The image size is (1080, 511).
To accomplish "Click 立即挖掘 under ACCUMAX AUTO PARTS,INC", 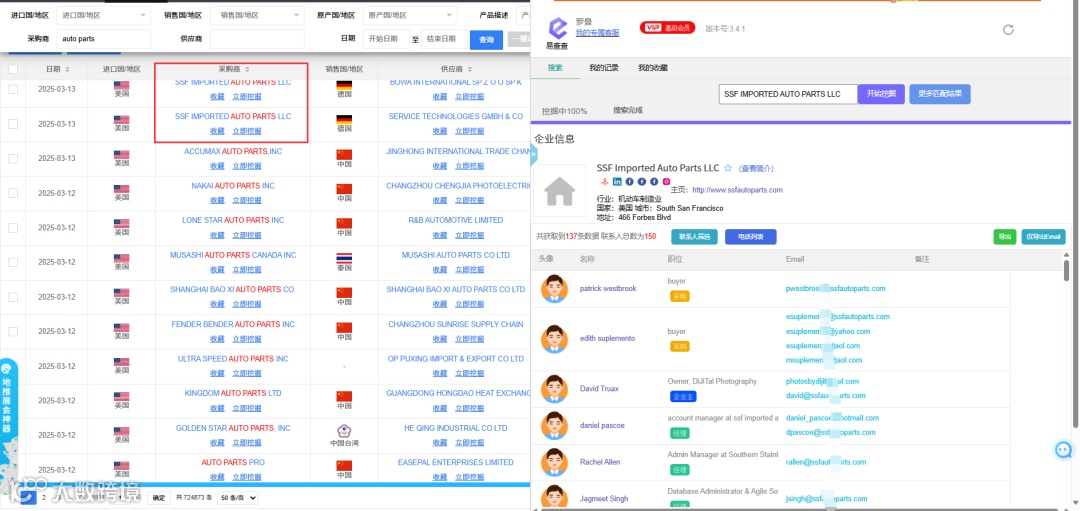I will click(x=247, y=166).
